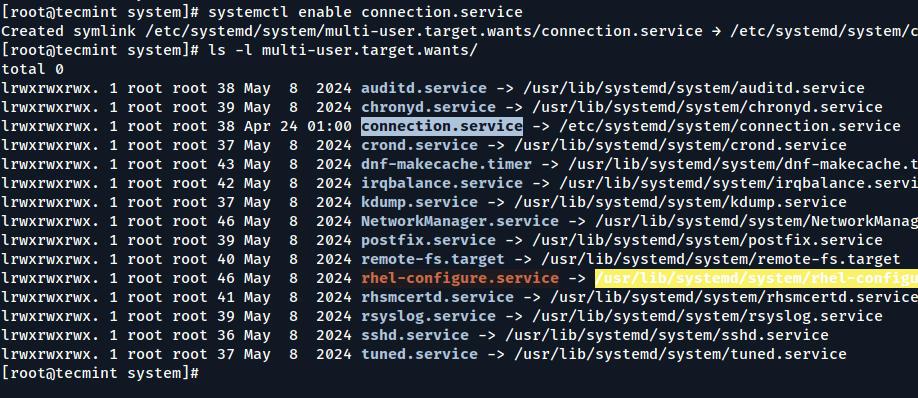Click the highlighted connection.service entry
This screenshot has width=918, height=398.
(x=442, y=126)
